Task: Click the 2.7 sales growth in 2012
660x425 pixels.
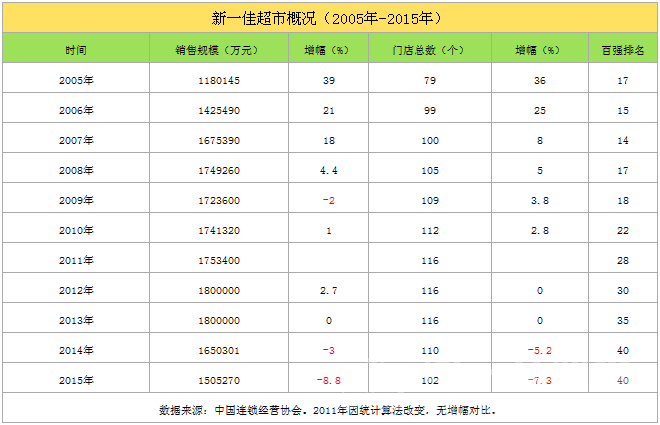Action: pyautogui.click(x=328, y=290)
